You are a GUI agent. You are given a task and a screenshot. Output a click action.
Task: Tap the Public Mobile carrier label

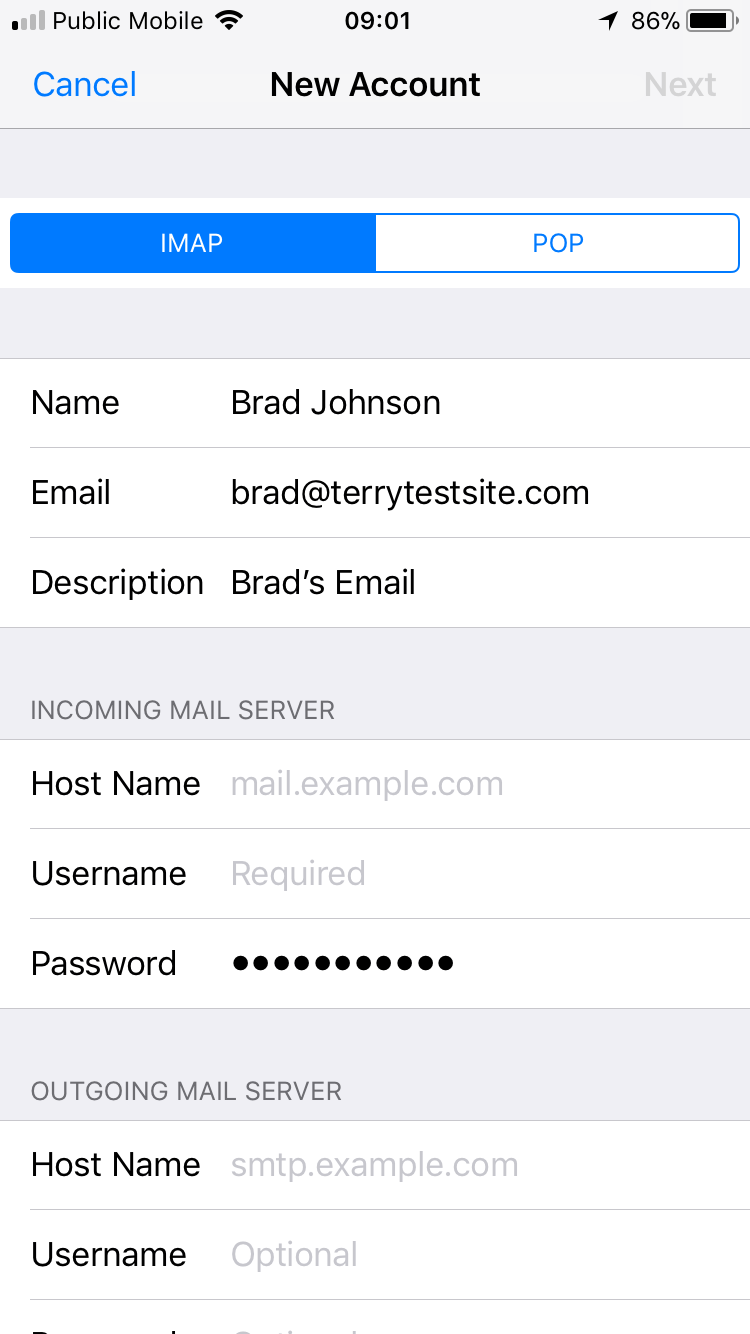coord(128,21)
